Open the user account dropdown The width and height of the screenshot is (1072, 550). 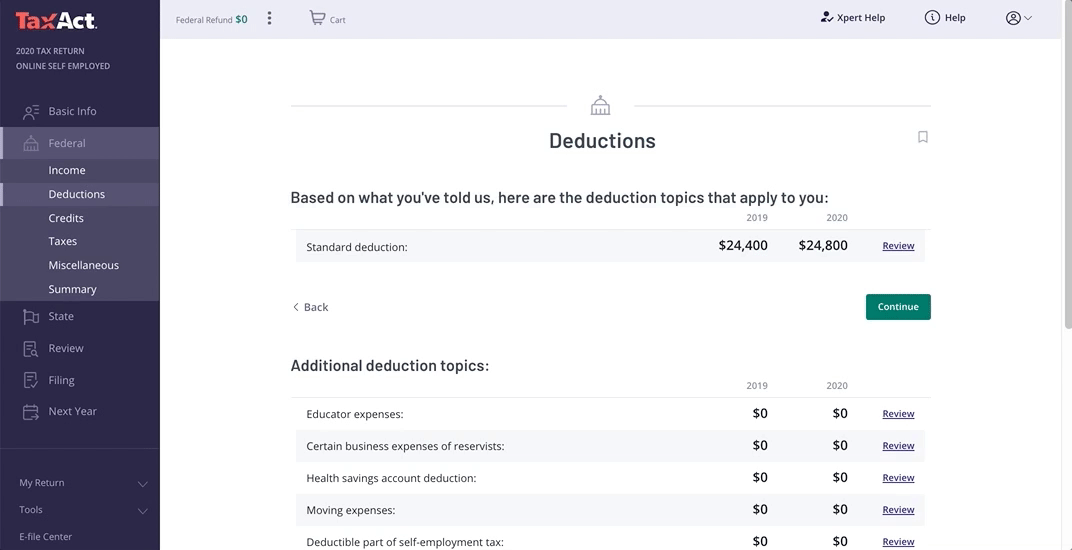[x=1019, y=18]
